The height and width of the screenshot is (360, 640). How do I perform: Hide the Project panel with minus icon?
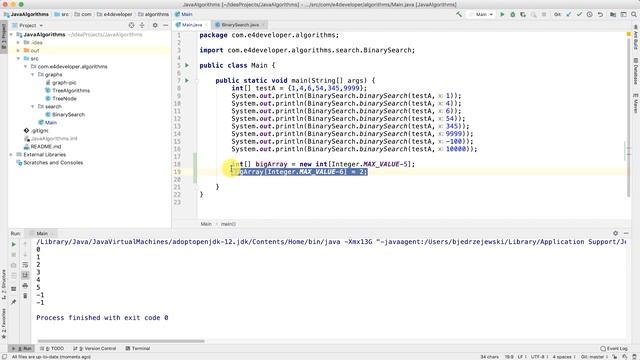[165, 25]
